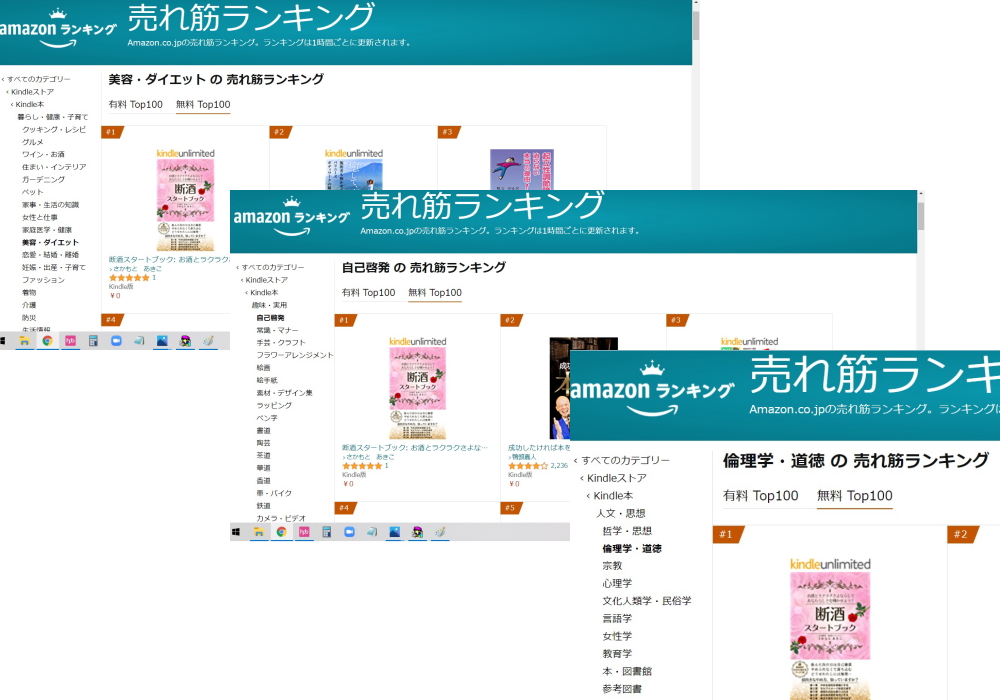The width and height of the screenshot is (1000, 700).
Task: Click the scrollbar of the 自己啓発 ranking window
Action: 921,216
